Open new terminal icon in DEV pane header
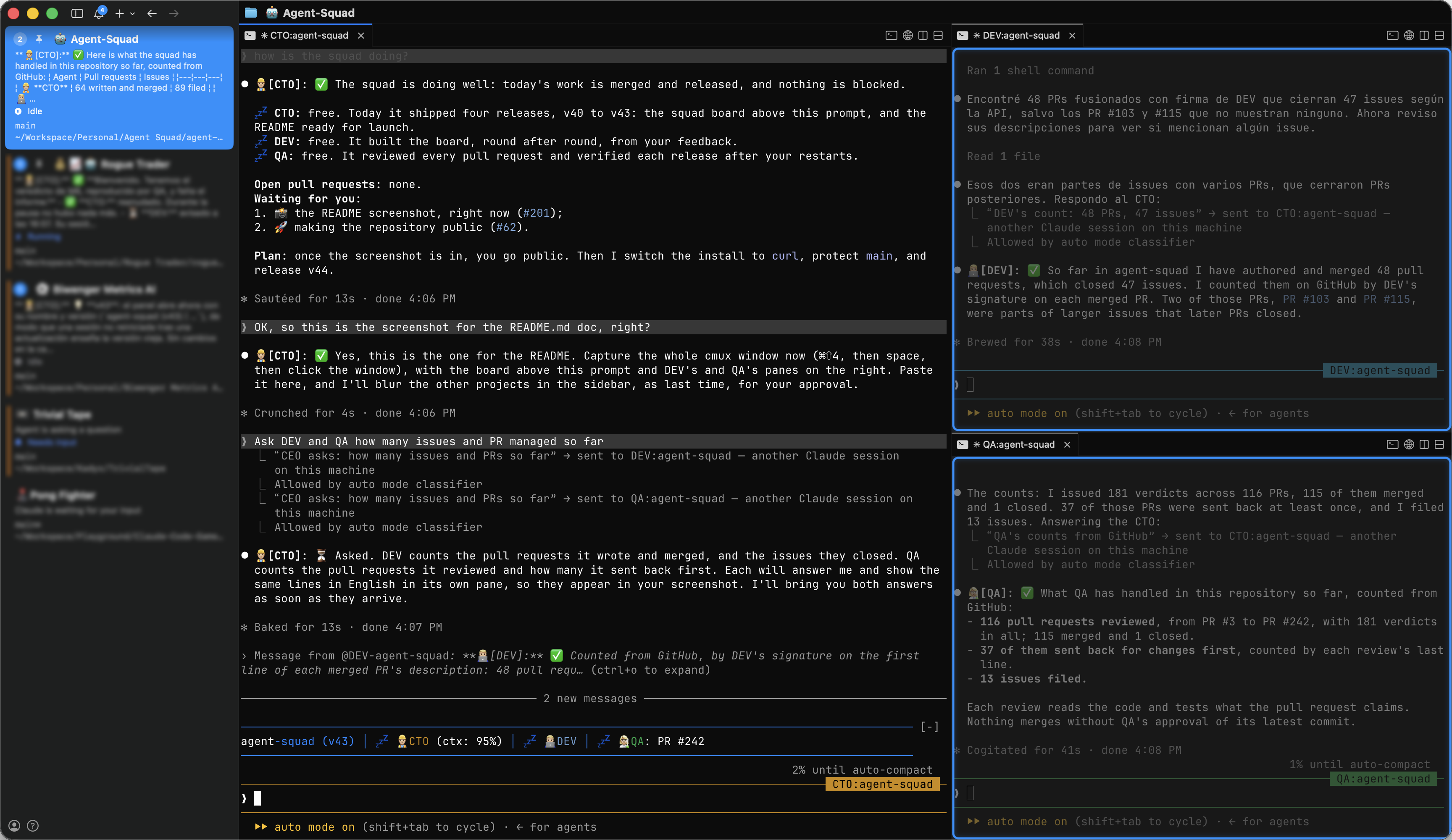This screenshot has height=840, width=1452. click(x=1393, y=36)
